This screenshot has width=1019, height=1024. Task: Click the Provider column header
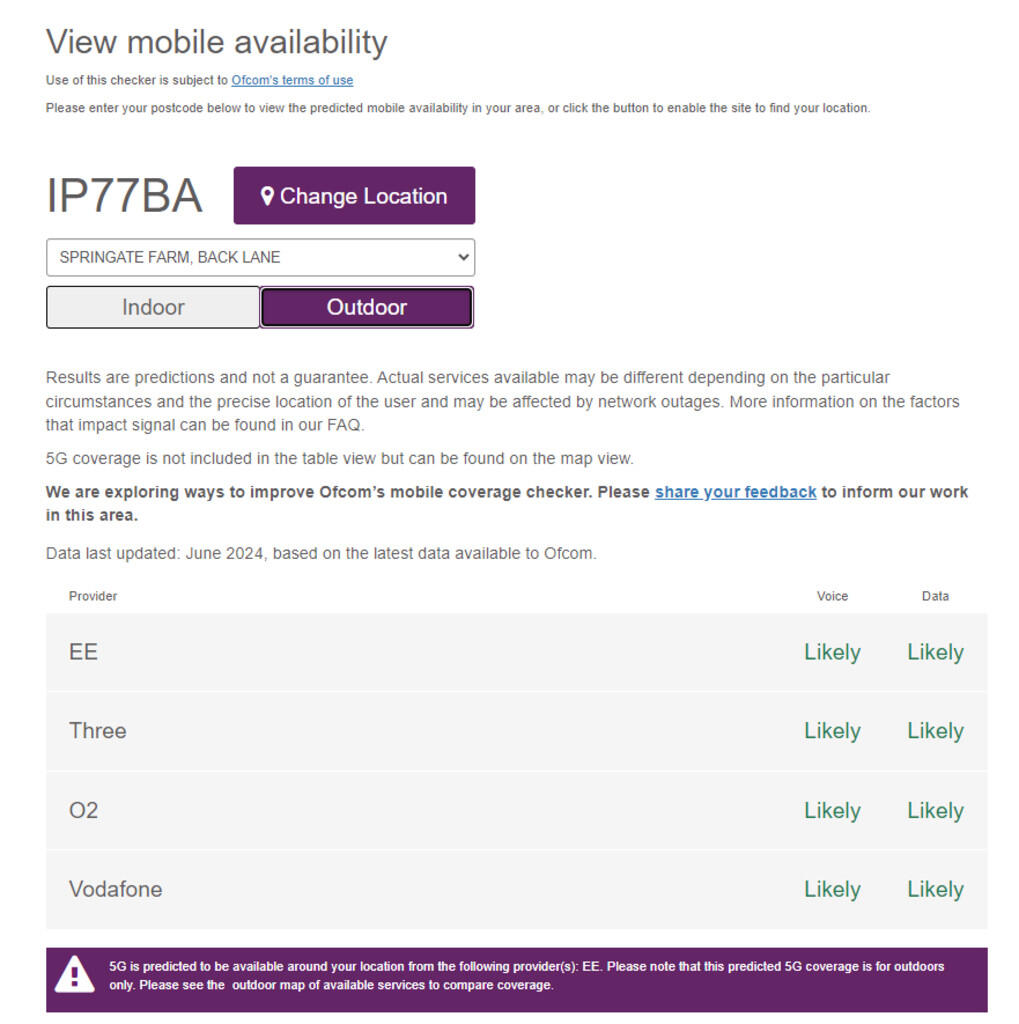tap(93, 596)
